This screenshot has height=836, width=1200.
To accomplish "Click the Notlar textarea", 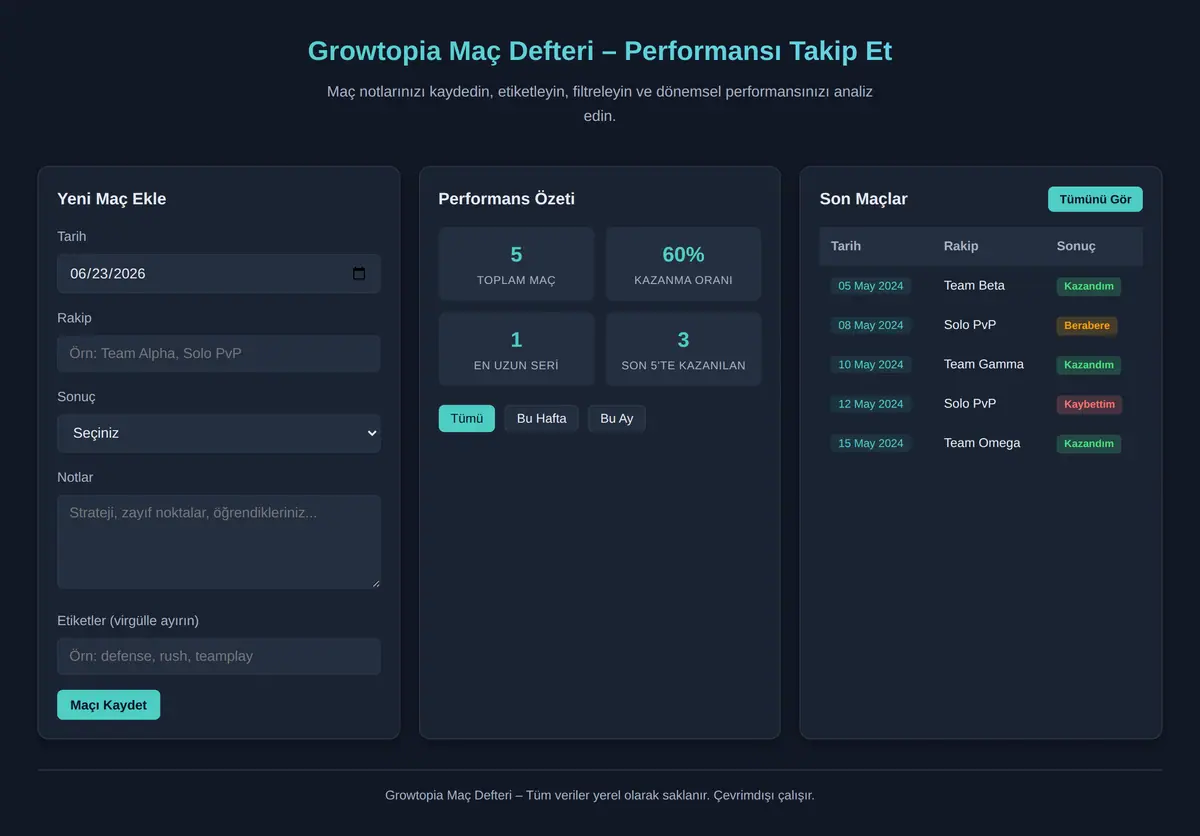I will click(219, 542).
